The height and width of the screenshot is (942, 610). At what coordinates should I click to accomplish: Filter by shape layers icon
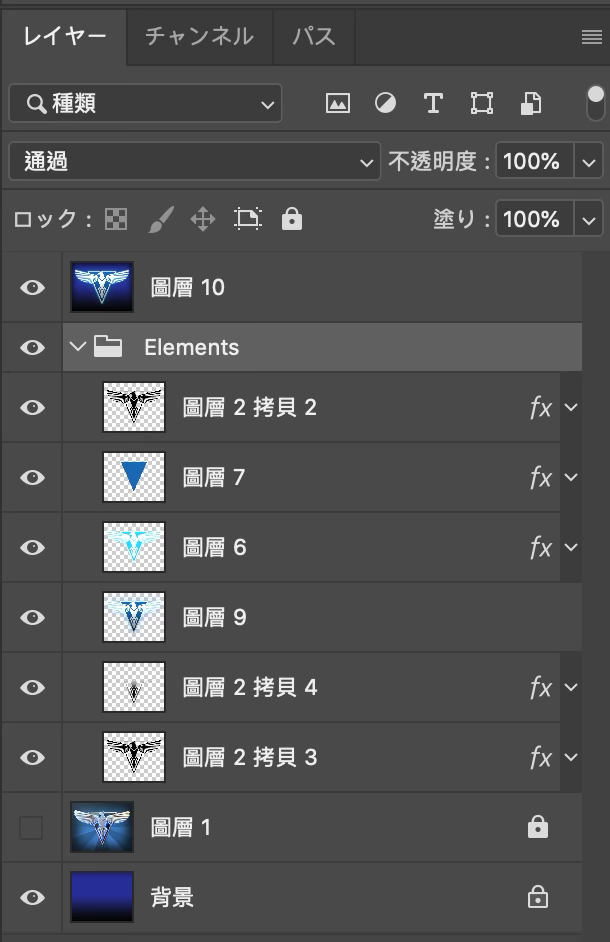pos(481,103)
